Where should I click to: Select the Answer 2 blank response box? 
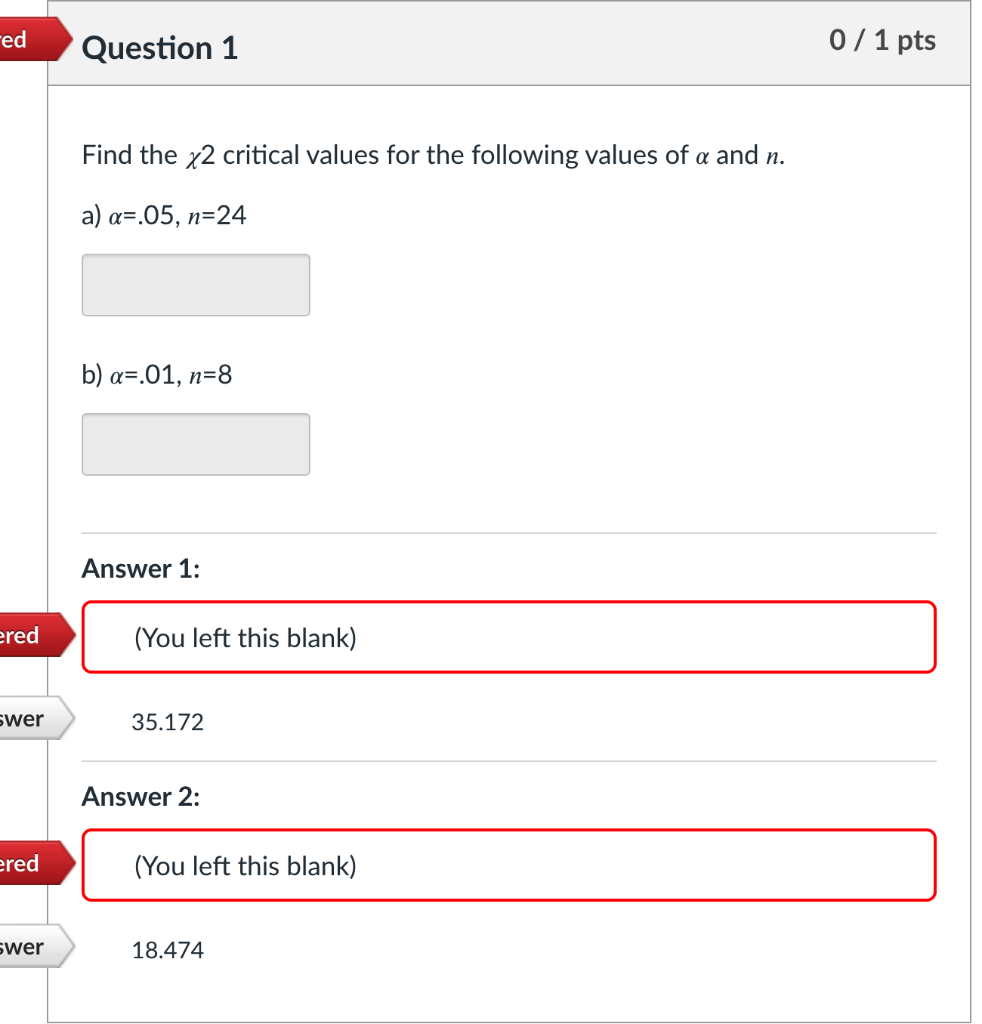coord(509,866)
